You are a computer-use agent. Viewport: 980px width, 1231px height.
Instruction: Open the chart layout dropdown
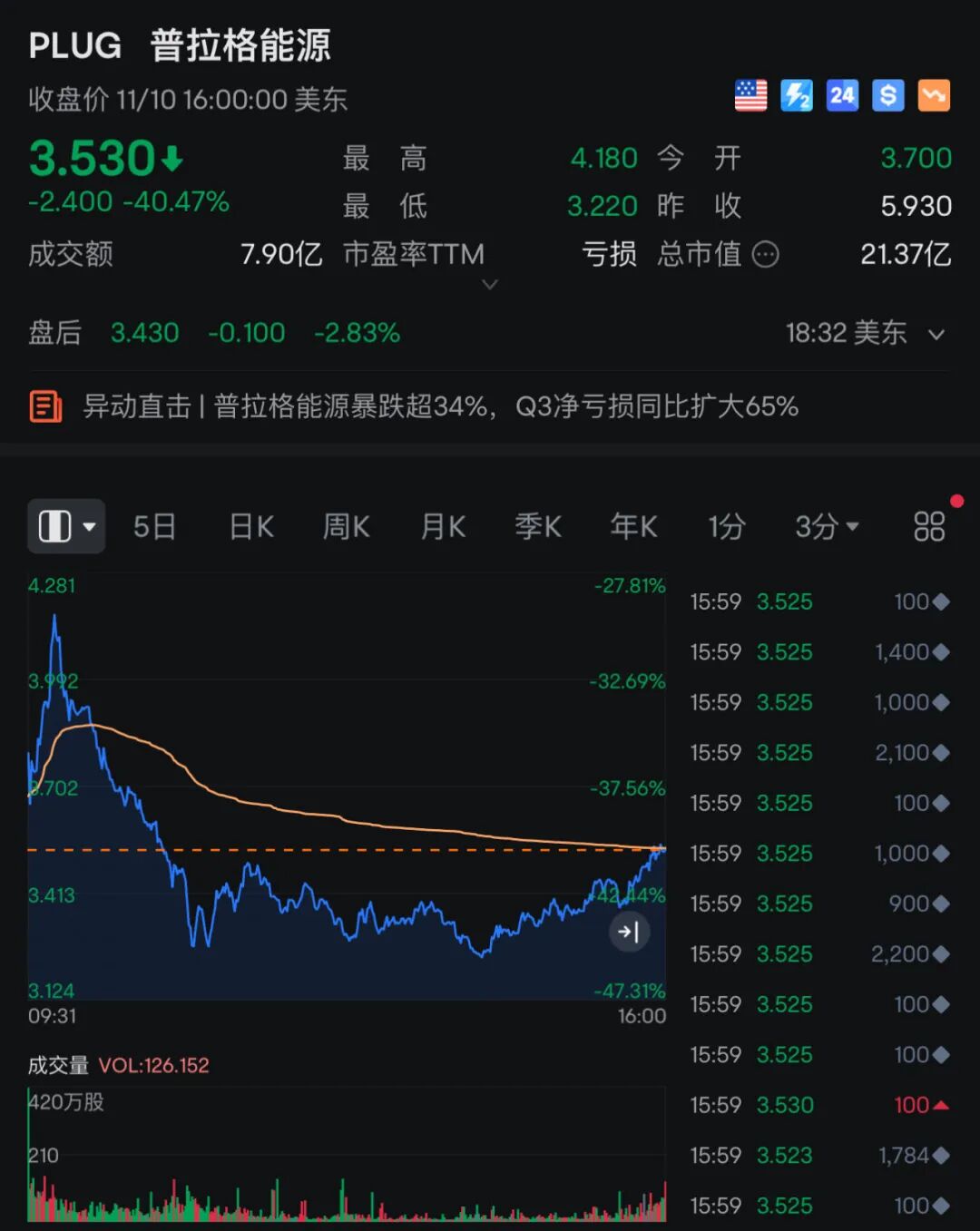(66, 526)
